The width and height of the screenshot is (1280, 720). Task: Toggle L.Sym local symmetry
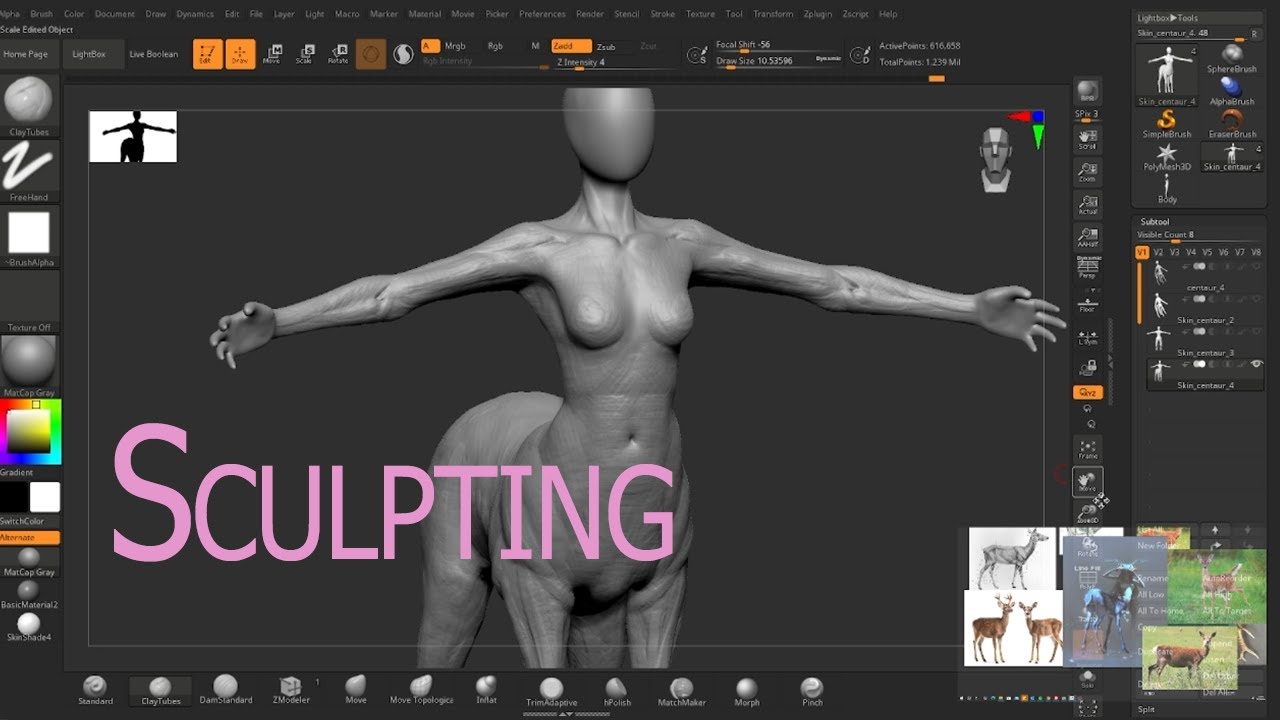click(1088, 338)
